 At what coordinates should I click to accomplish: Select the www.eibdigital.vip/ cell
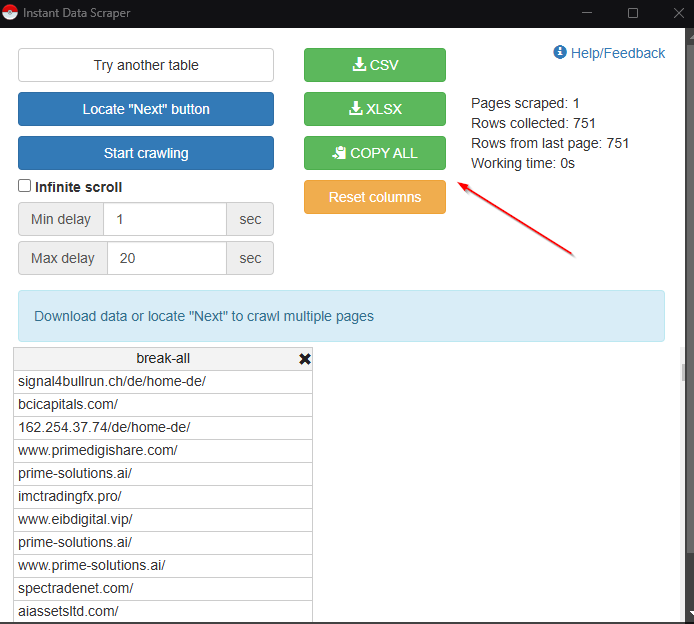163,520
